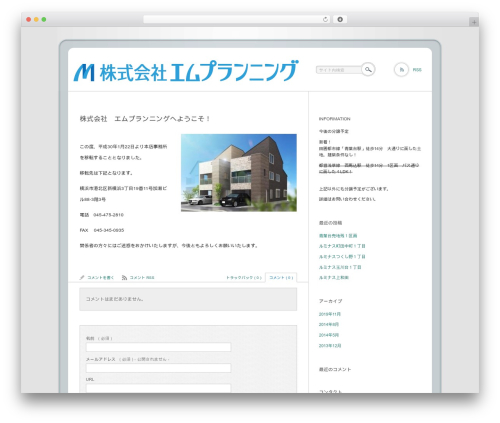Click the URL input field
This screenshot has width=500, height=423.
pyautogui.click(x=158, y=388)
